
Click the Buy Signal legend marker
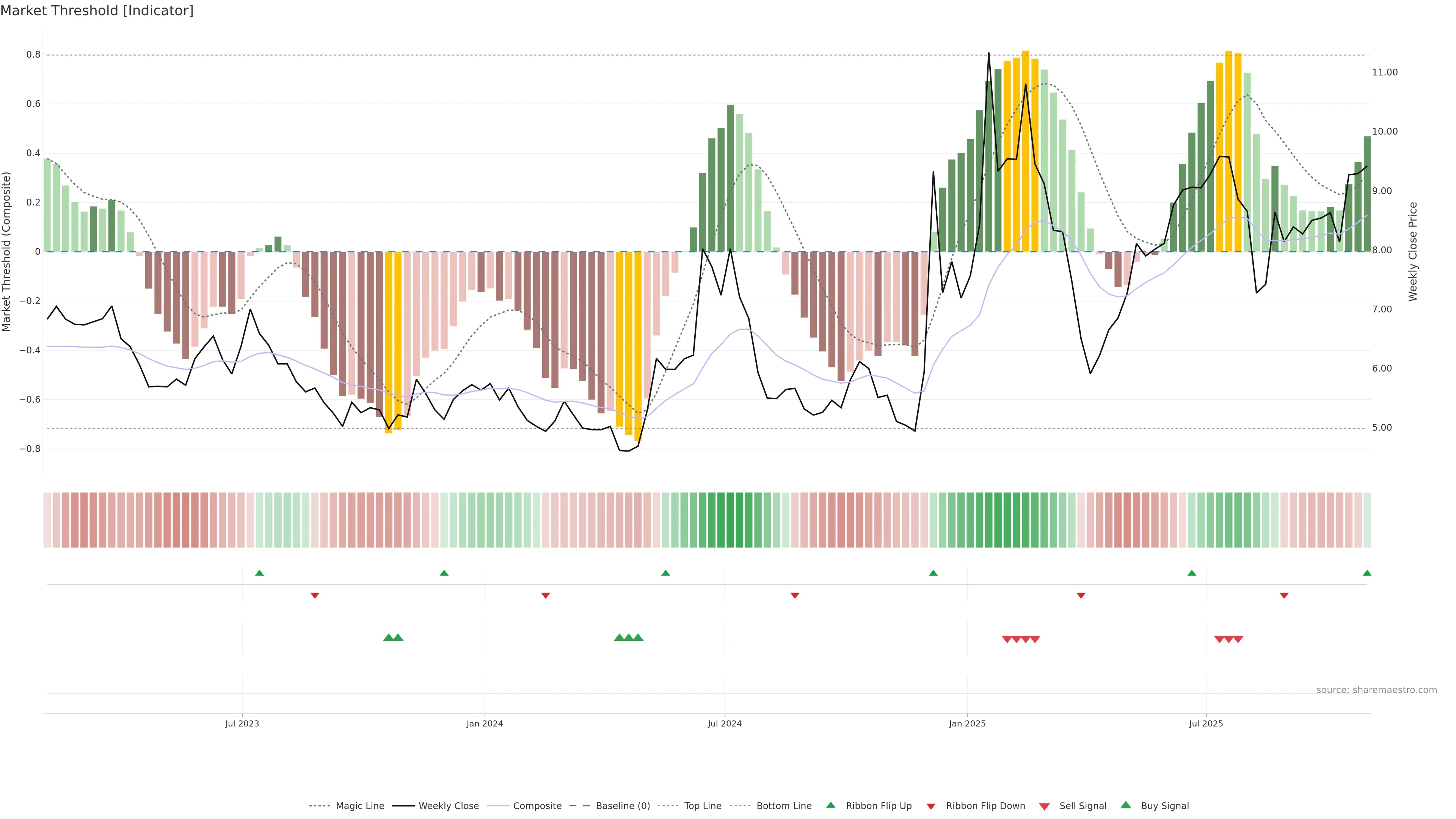1126,805
